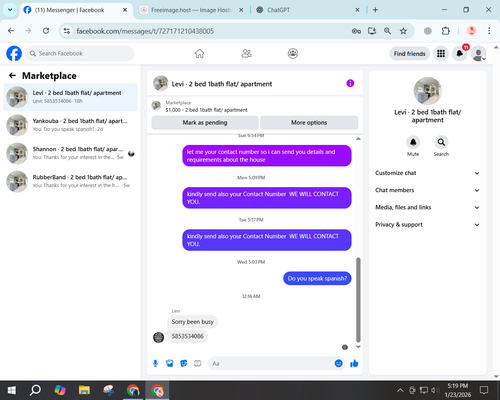500x400 pixels.
Task: Open Windows taskbar search
Action: [35, 390]
